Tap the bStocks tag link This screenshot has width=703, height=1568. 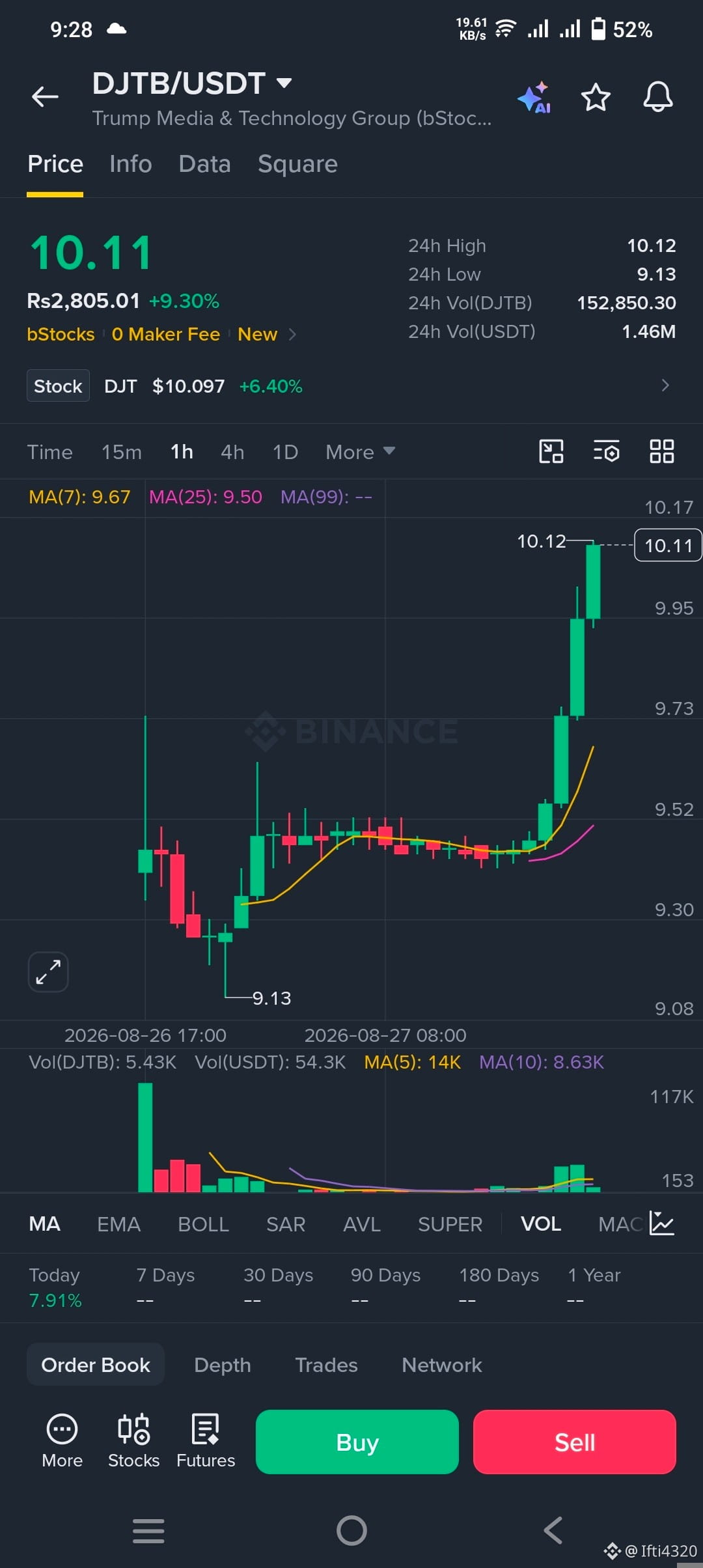tap(61, 334)
